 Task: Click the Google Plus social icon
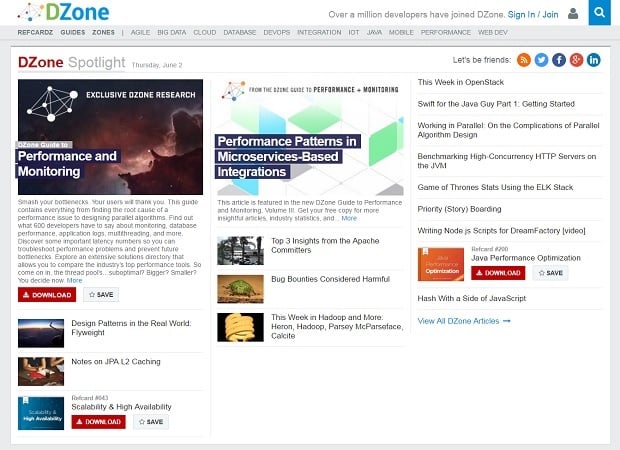[576, 60]
